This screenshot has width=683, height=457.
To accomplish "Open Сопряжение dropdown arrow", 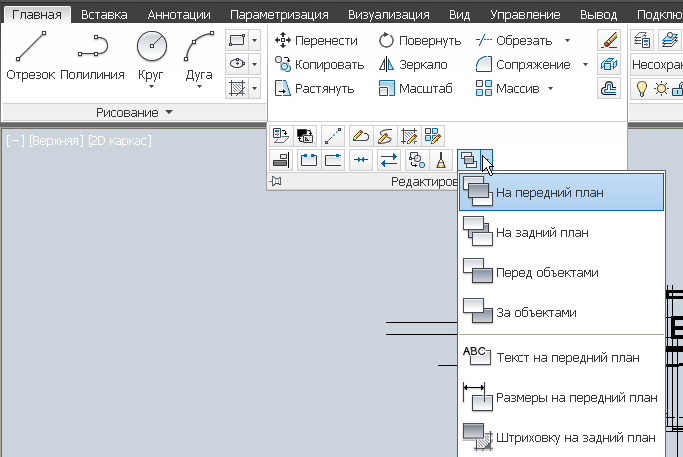I will pos(585,64).
